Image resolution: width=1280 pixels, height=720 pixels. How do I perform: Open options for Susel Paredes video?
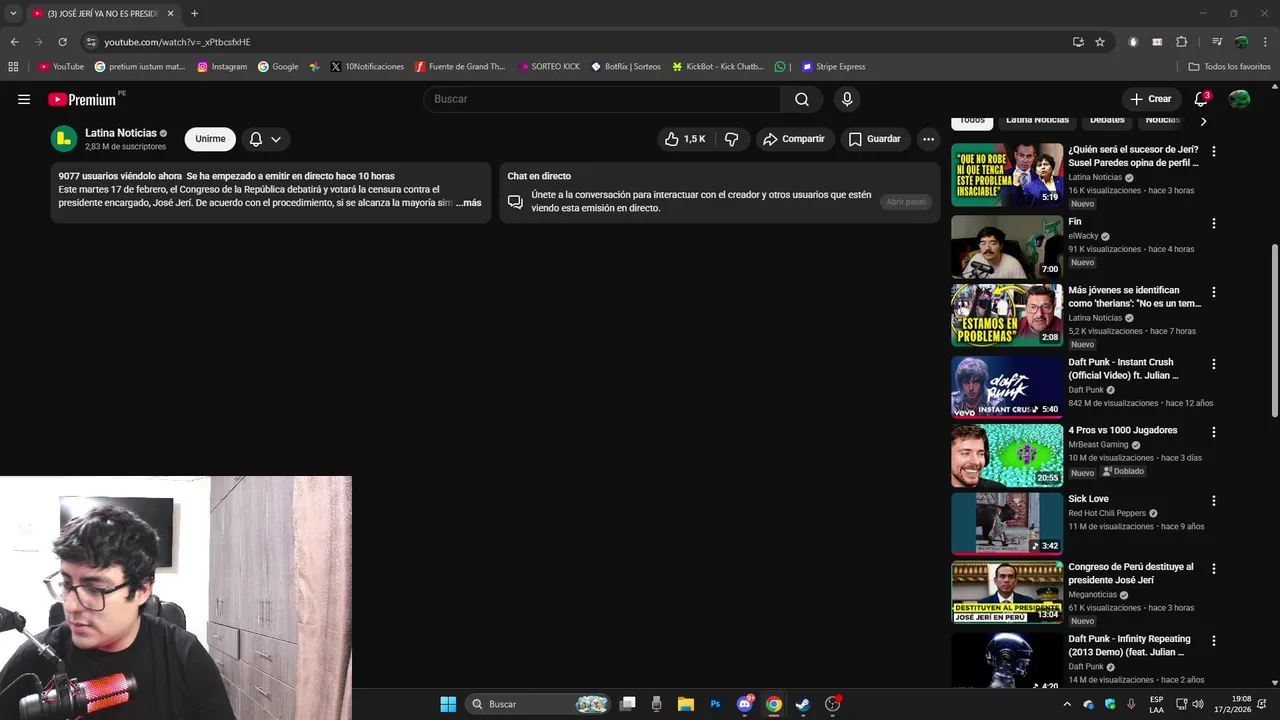pyautogui.click(x=1214, y=151)
